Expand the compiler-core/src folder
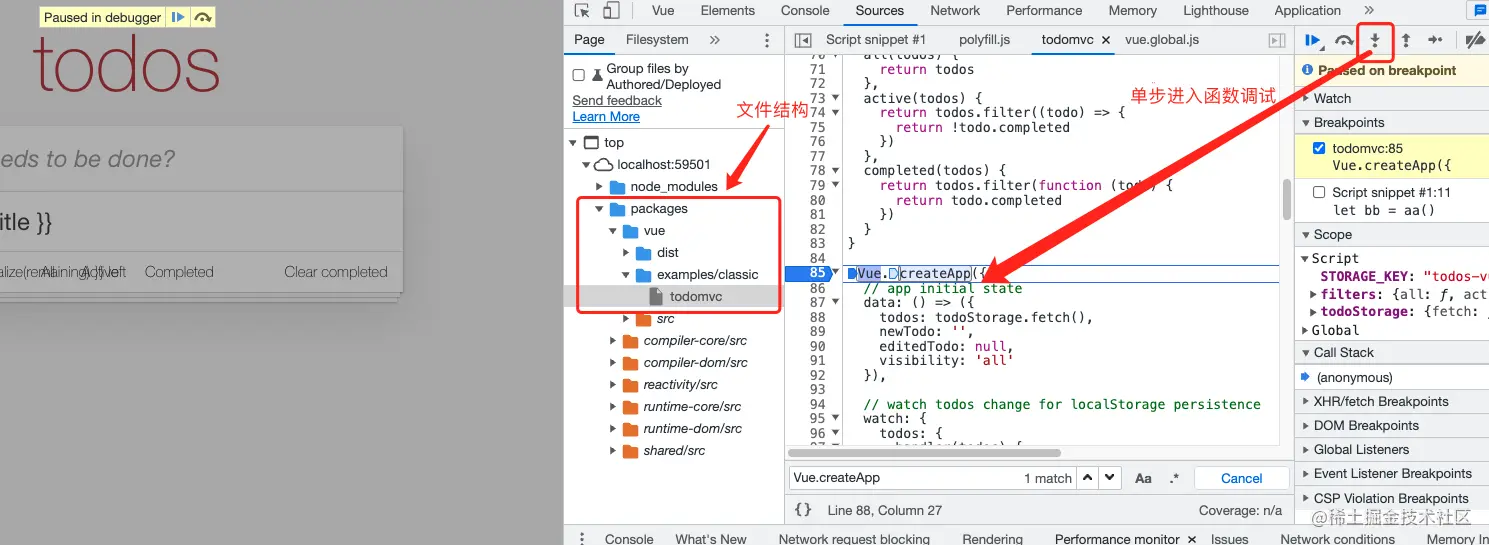The width and height of the screenshot is (1489, 545). tap(613, 341)
